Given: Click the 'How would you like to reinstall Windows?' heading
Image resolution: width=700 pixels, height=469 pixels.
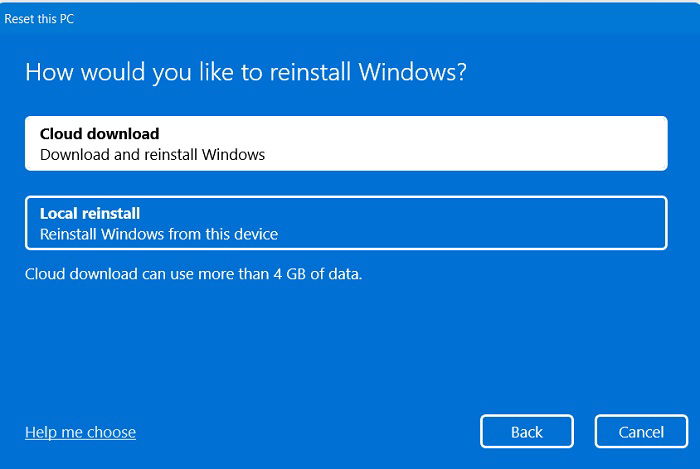Looking at the screenshot, I should point(246,72).
